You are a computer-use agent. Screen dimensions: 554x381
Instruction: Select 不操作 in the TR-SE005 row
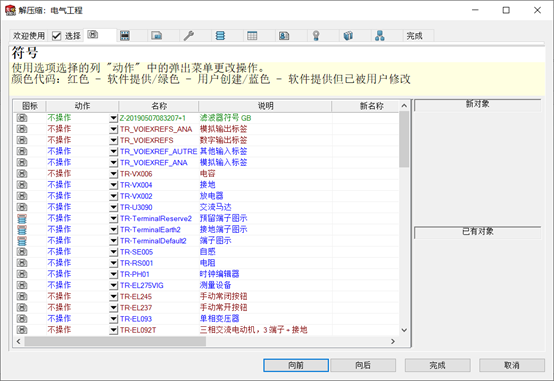[59, 252]
